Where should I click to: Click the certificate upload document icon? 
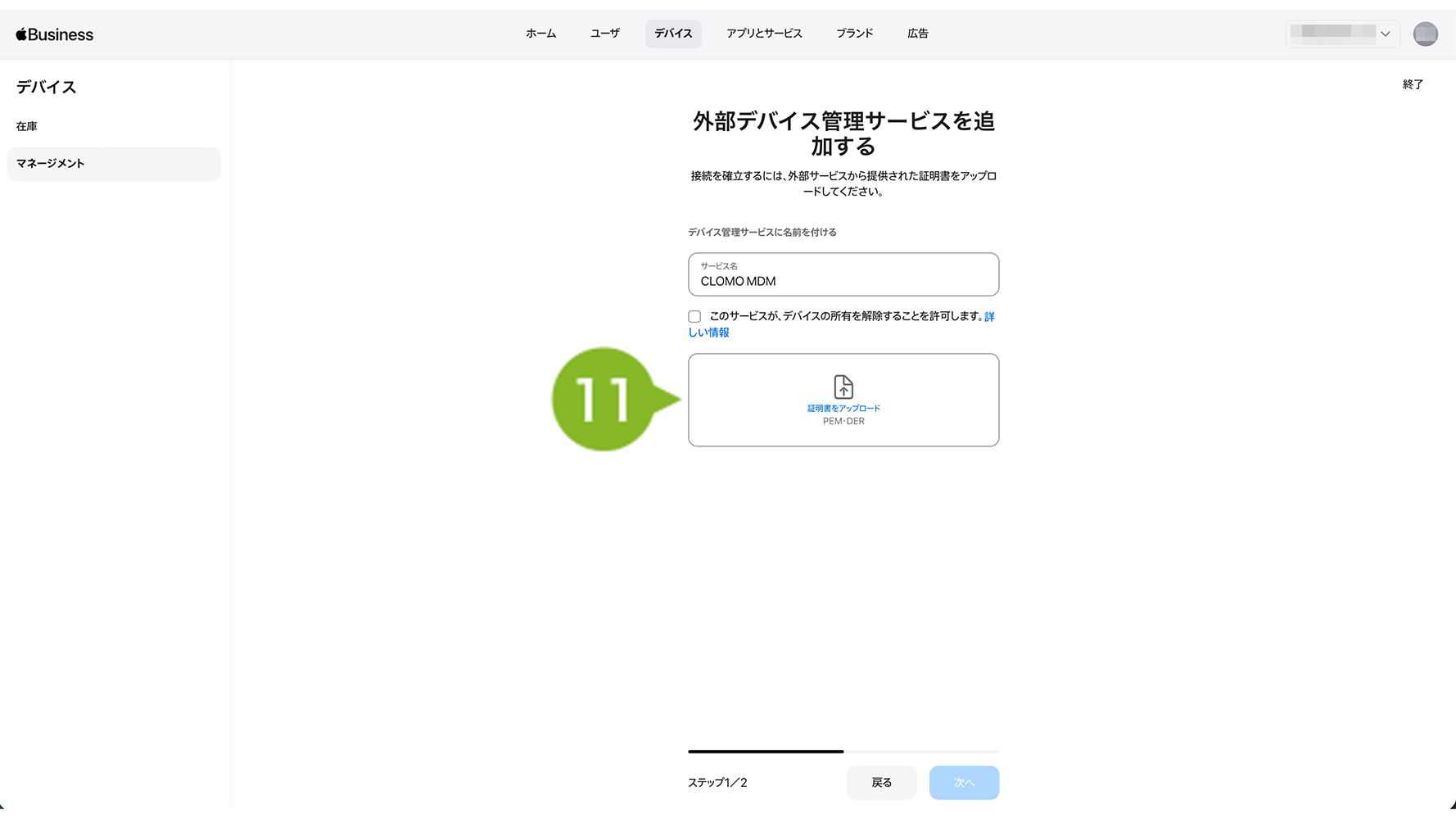point(843,387)
